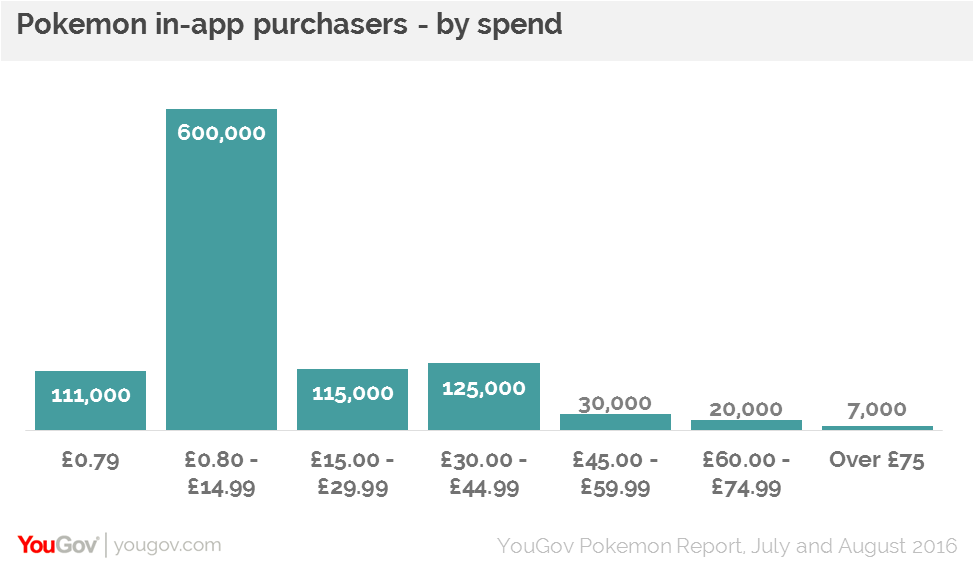This screenshot has height=563, width=973.
Task: Click the £60.00 - £74.99 axis label
Action: tap(747, 473)
